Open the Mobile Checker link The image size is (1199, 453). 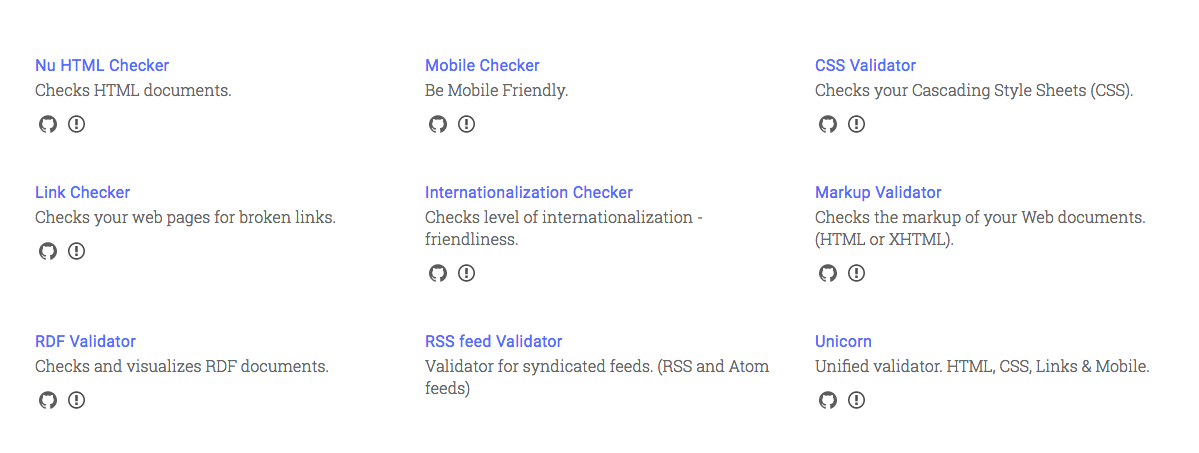(x=483, y=66)
